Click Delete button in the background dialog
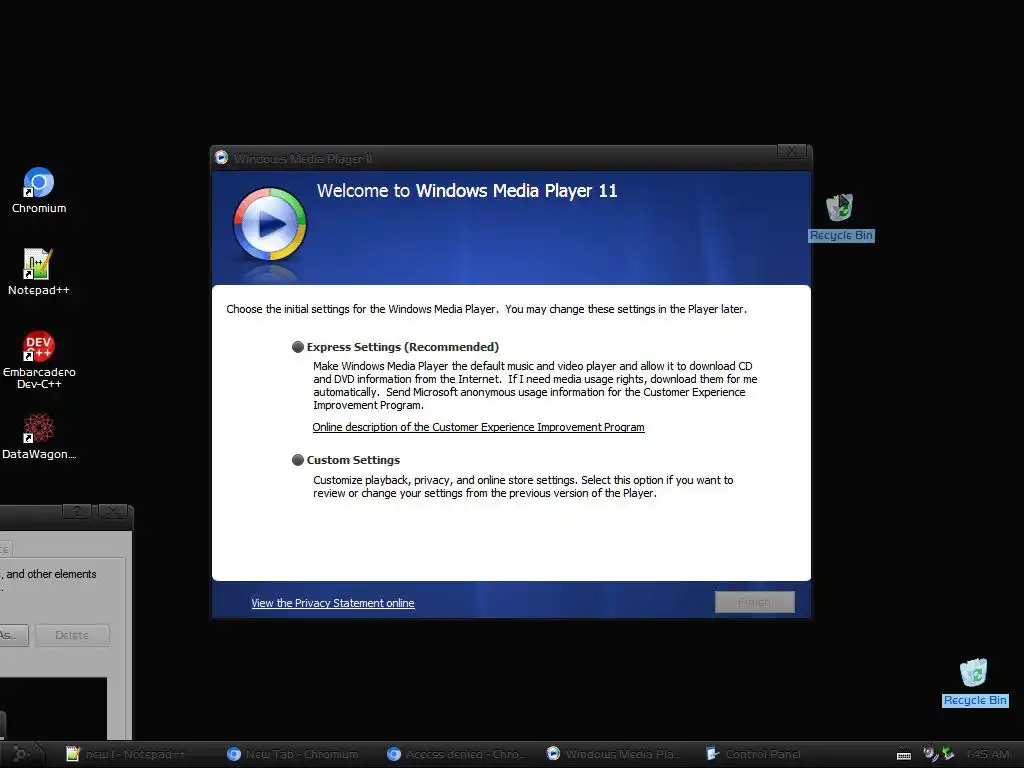Screen dimensions: 1024x768 [72, 635]
